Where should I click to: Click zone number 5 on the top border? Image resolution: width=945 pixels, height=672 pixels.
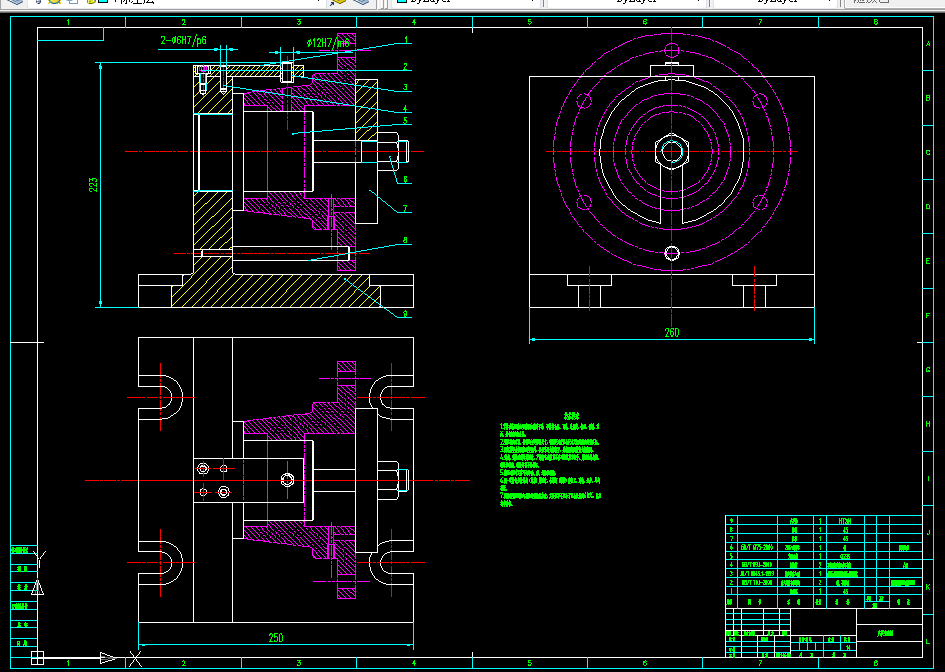click(530, 22)
